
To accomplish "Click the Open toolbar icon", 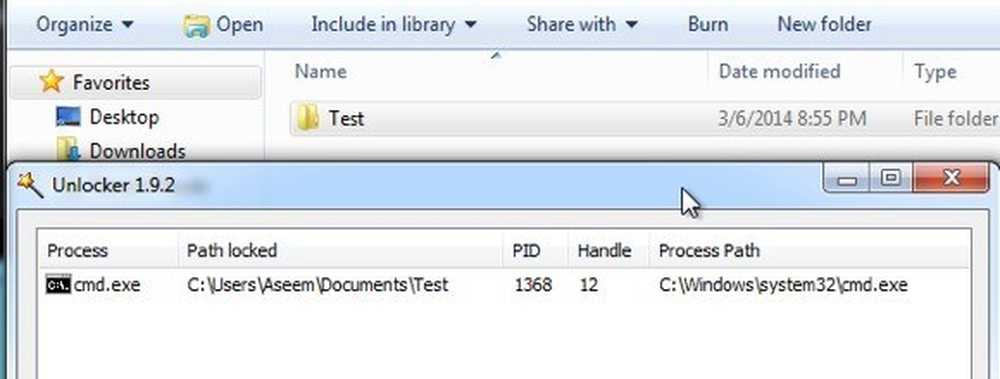I will (x=196, y=26).
